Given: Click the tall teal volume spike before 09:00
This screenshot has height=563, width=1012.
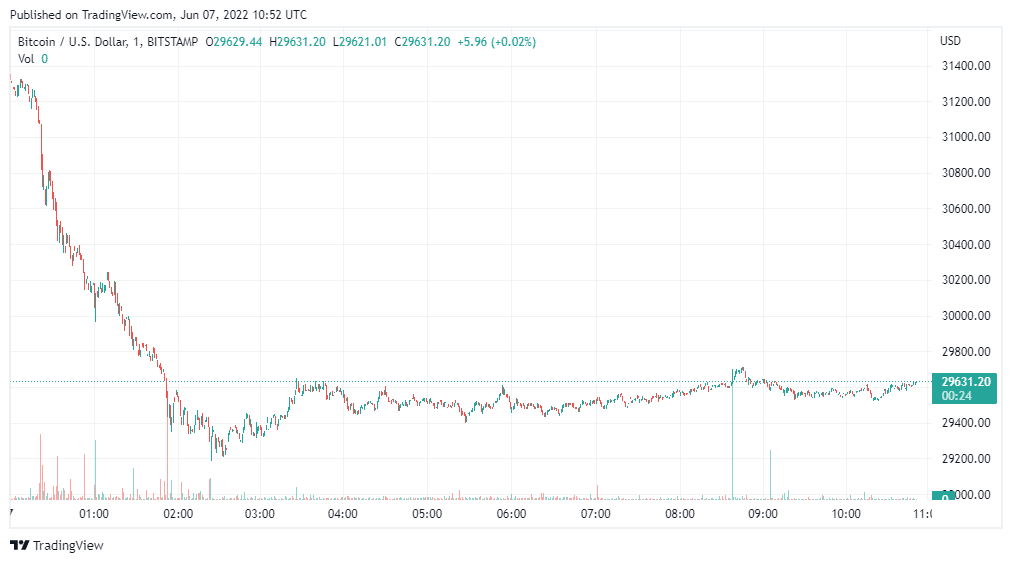Looking at the screenshot, I should click(732, 440).
